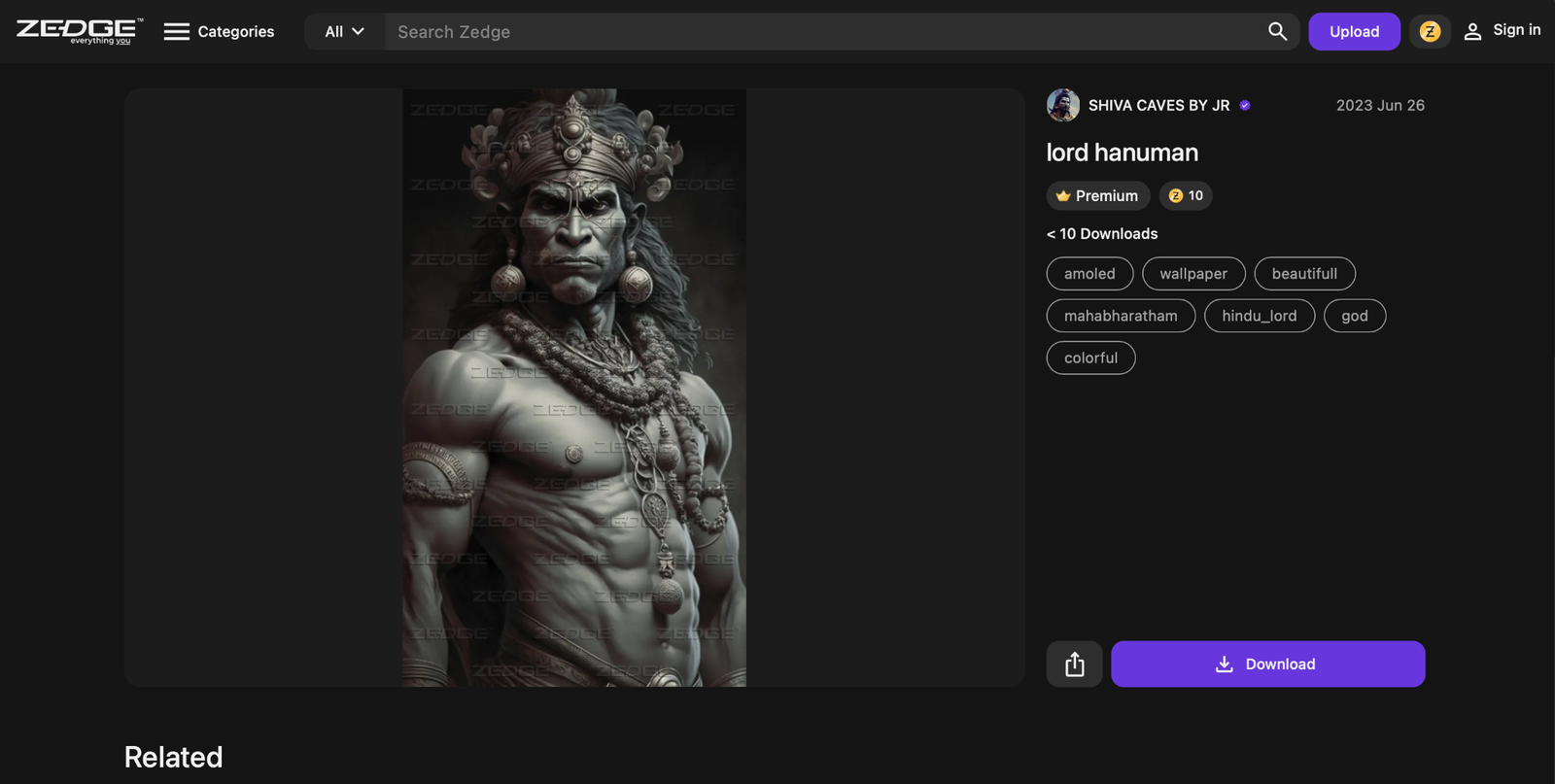Click the Zedge logo
1555x784 pixels.
coord(80,31)
